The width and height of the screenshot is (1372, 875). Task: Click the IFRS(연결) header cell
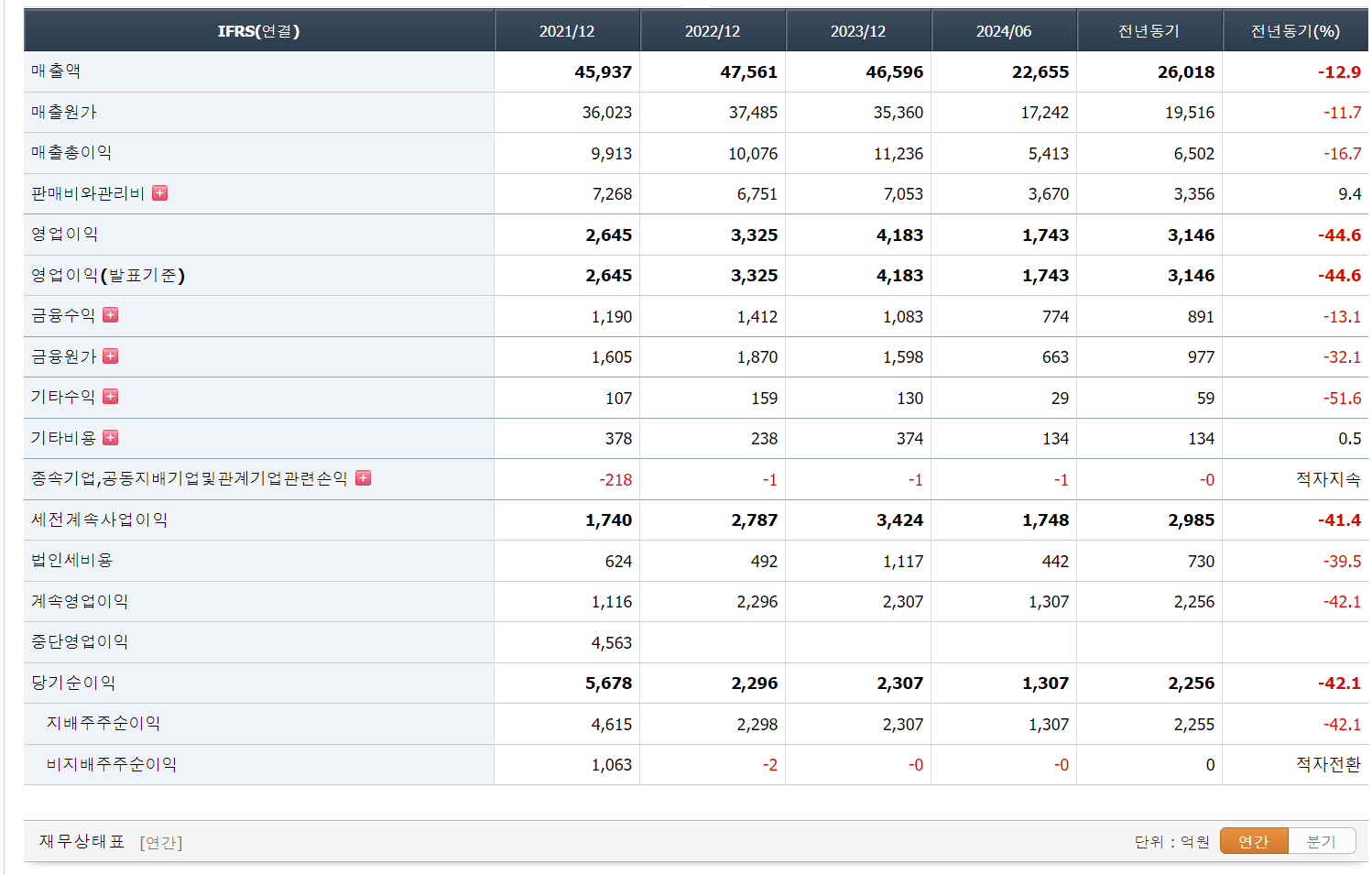pyautogui.click(x=259, y=31)
